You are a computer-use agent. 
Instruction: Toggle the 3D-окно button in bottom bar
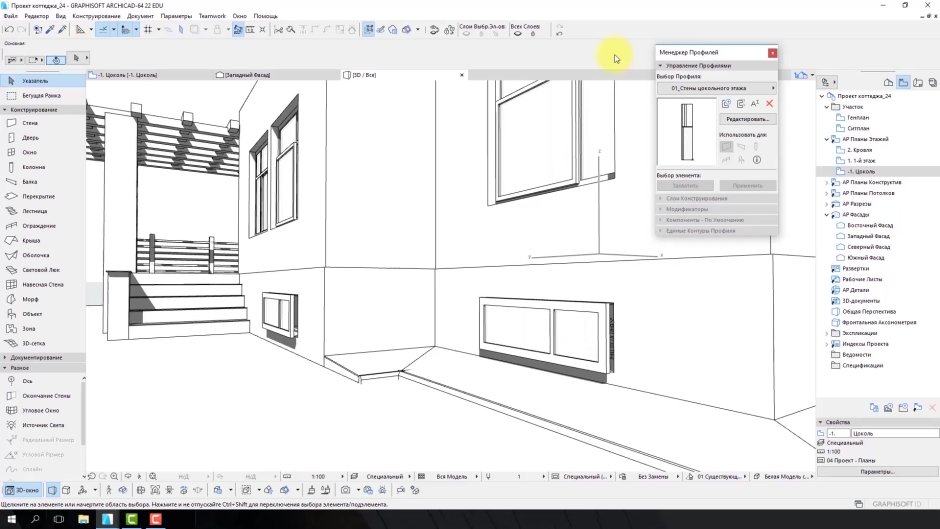[23, 490]
